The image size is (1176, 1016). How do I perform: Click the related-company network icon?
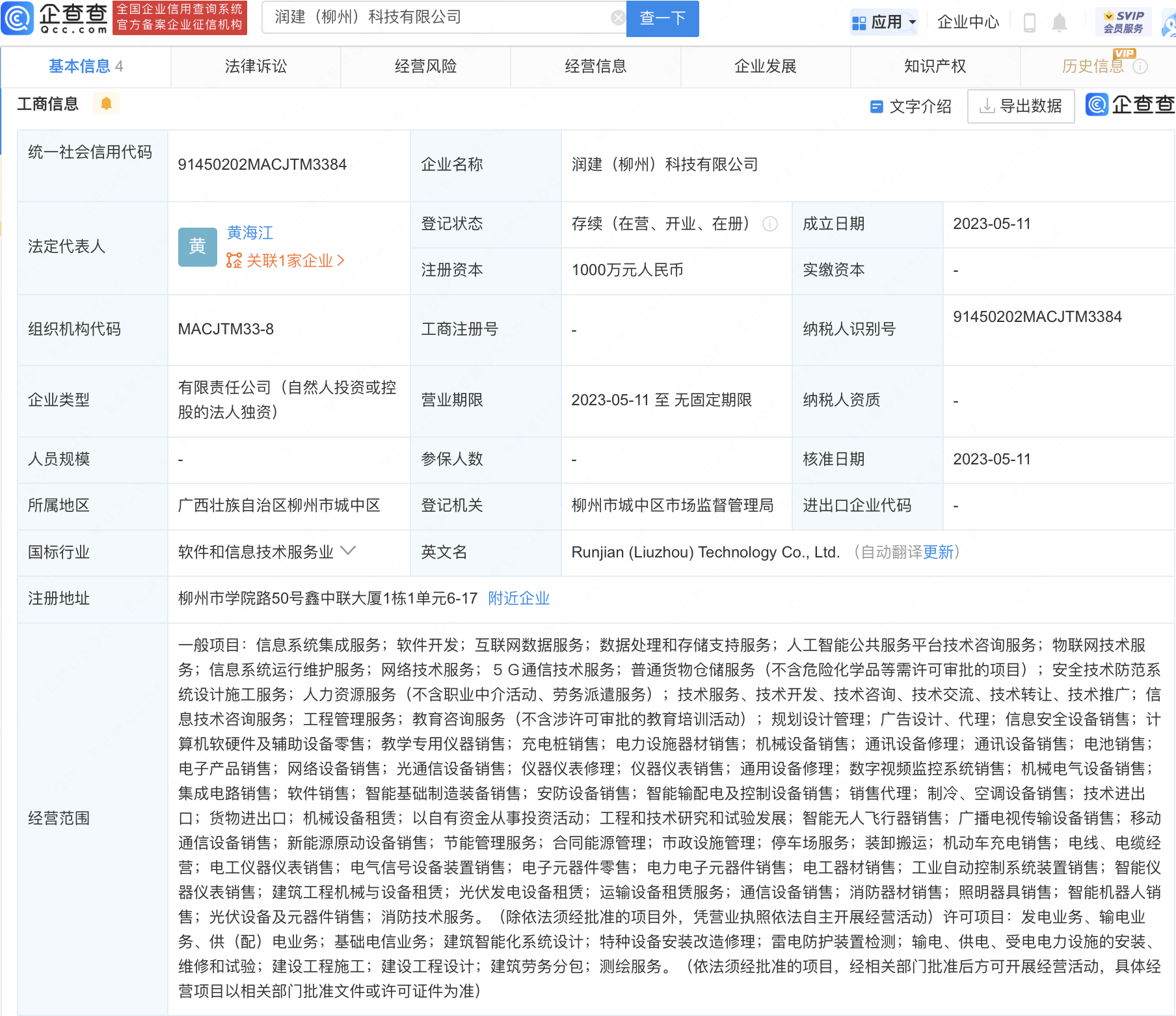coord(234,261)
